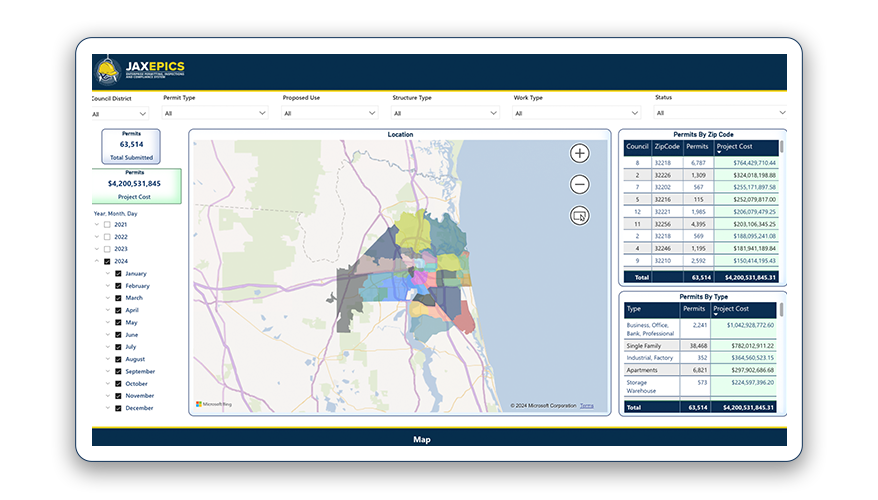Click the Microsoft Bing logo on map
The height and width of the screenshot is (500, 878).
212,404
